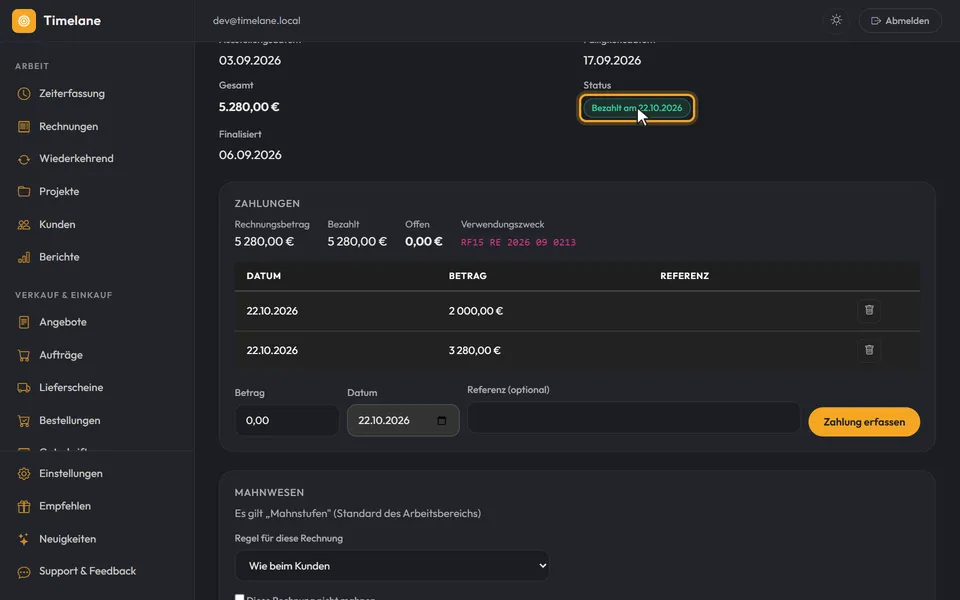This screenshot has width=960, height=600.
Task: Select payment reference 'RF15 RE 2026 09 0213'
Action: 518,242
